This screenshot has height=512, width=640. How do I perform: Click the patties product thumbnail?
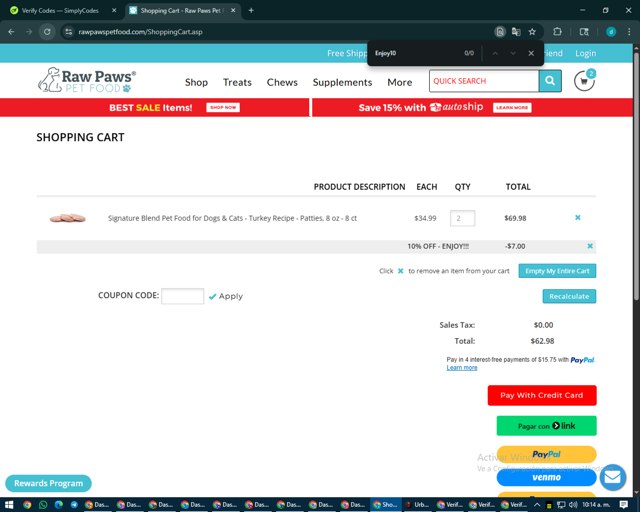pyautogui.click(x=67, y=218)
